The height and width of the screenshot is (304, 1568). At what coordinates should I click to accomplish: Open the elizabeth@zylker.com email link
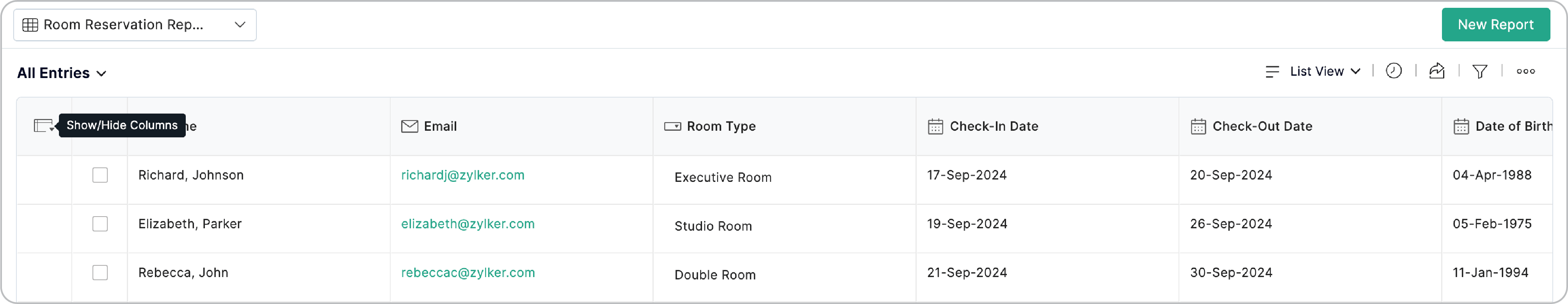468,224
